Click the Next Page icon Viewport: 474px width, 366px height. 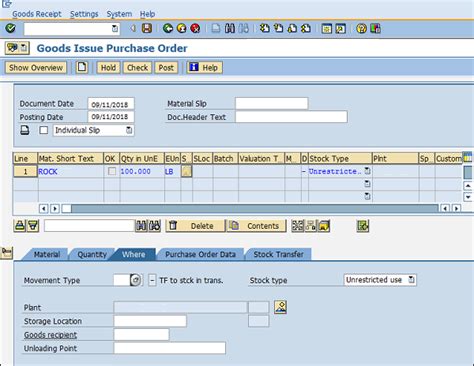[292, 28]
